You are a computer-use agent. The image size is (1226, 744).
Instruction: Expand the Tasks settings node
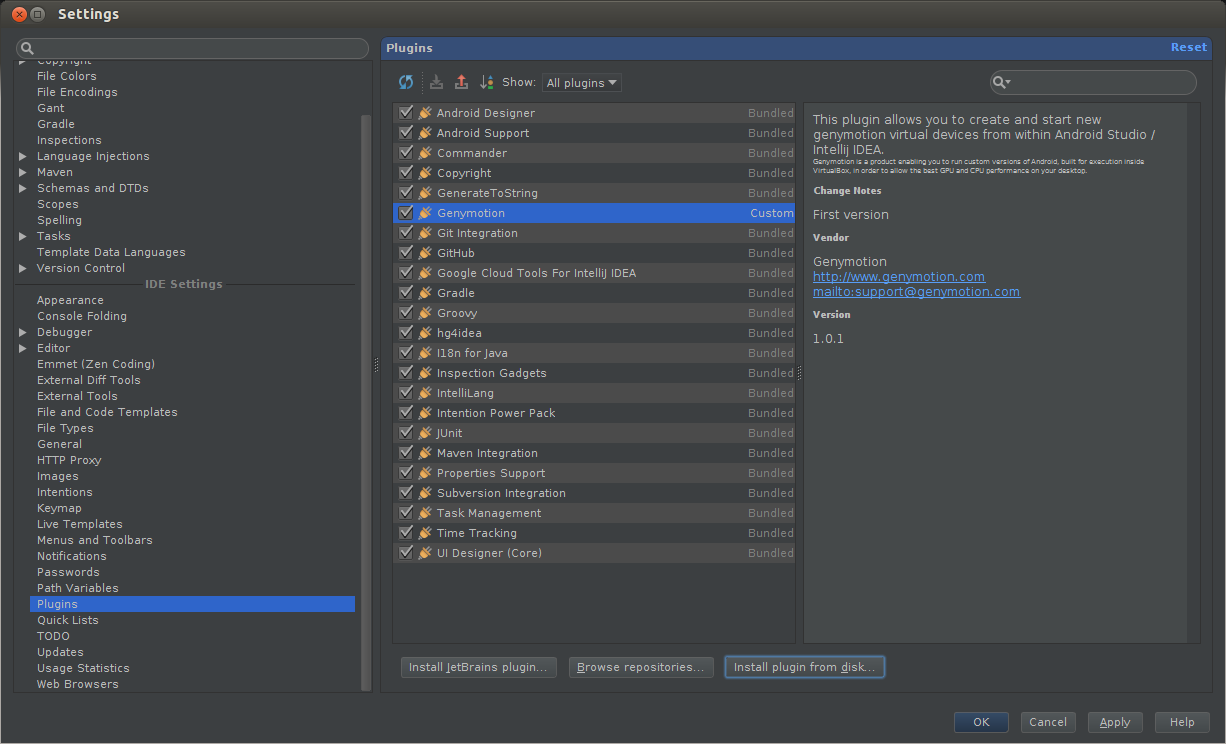(23, 236)
